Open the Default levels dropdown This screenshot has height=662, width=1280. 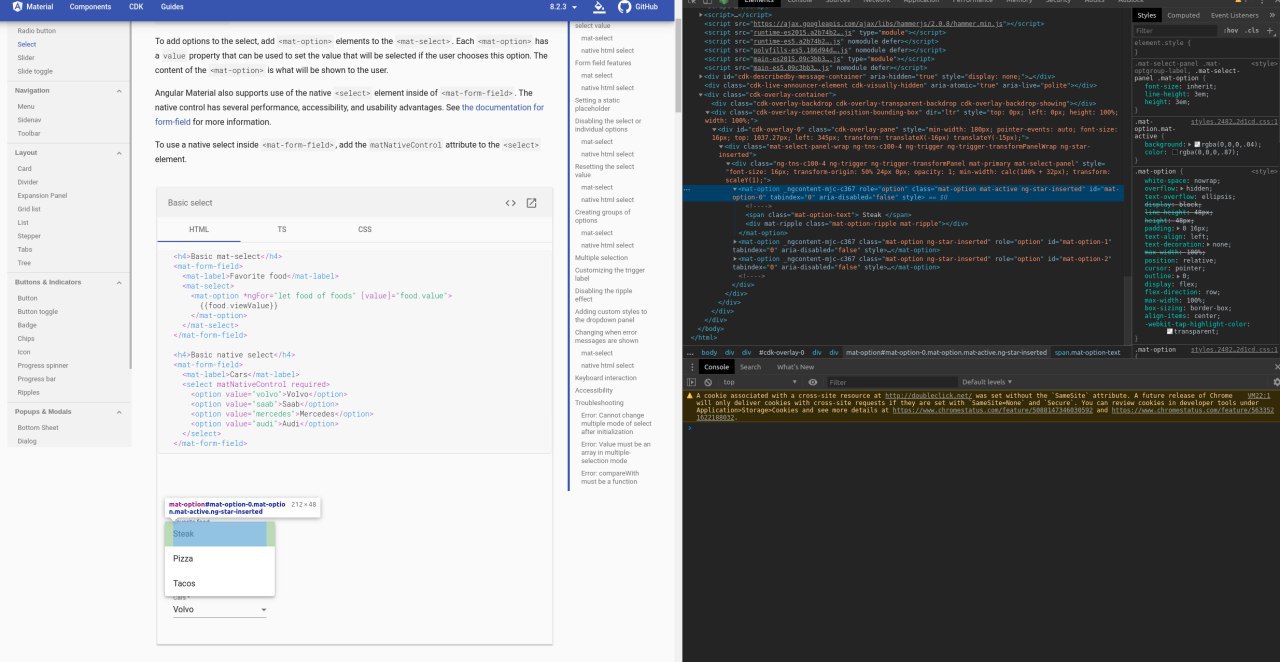pyautogui.click(x=986, y=382)
